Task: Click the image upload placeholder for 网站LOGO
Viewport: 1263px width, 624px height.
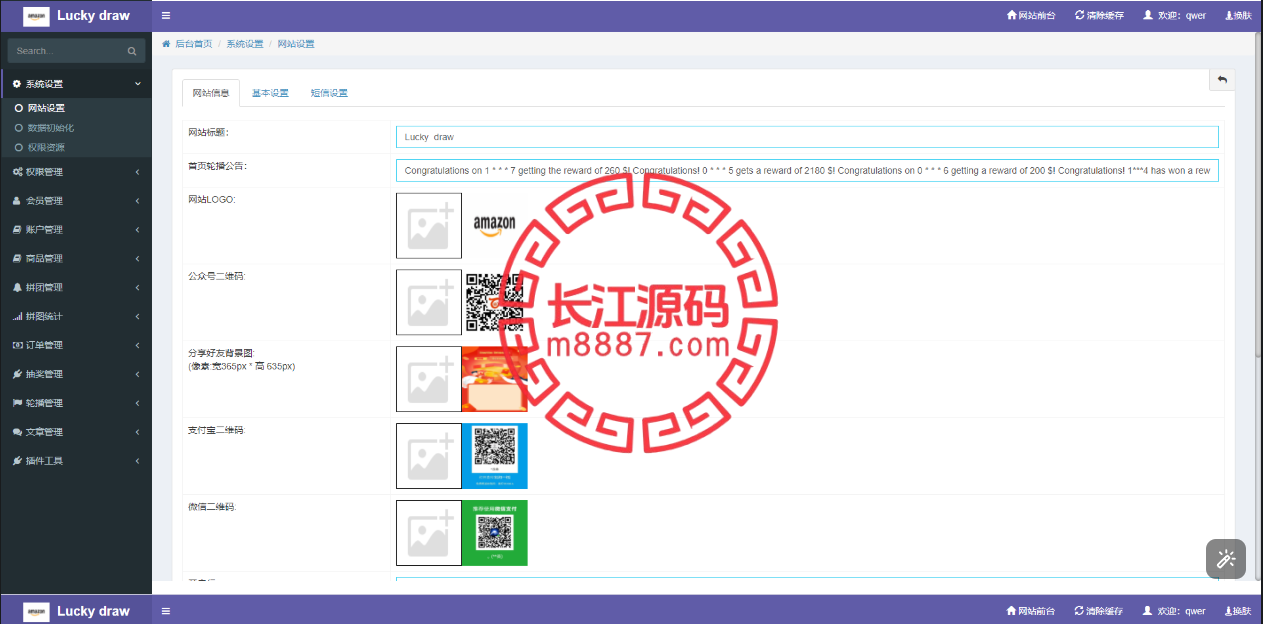Action: [429, 226]
